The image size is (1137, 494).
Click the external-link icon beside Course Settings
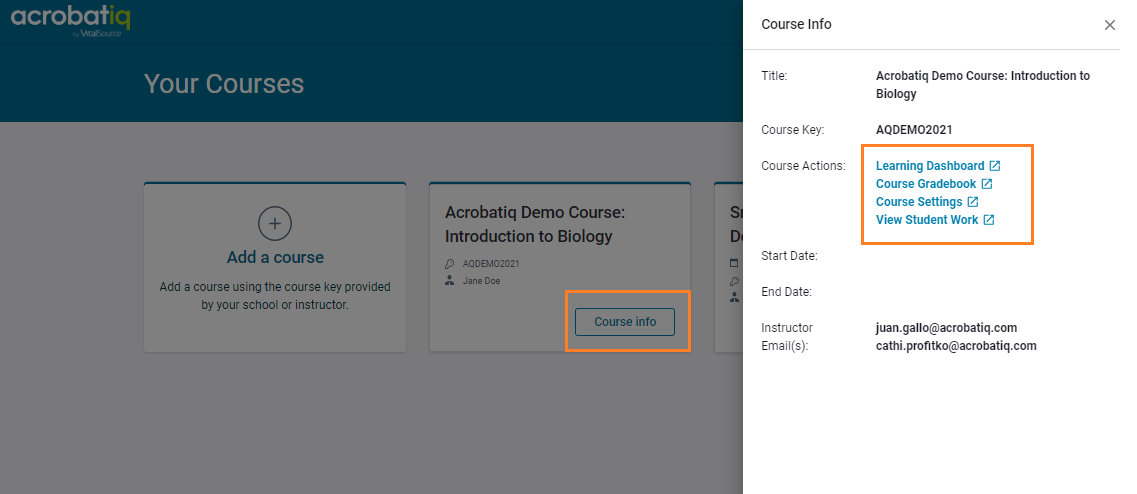pyautogui.click(x=972, y=202)
